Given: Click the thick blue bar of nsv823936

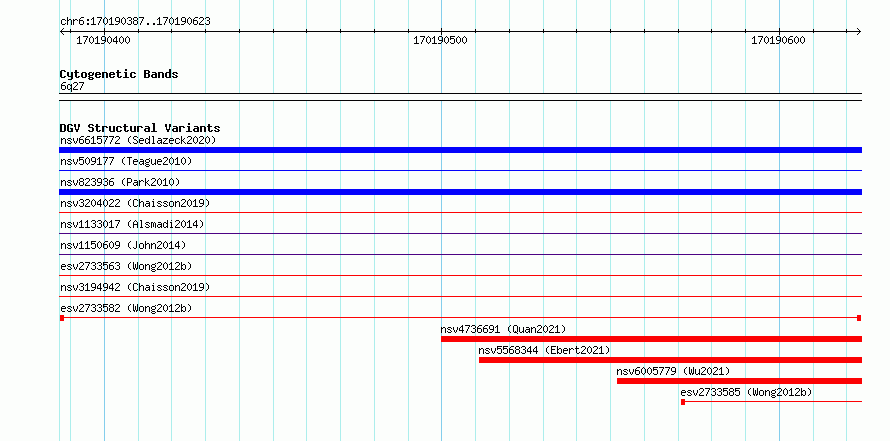Looking at the screenshot, I should pyautogui.click(x=460, y=192).
